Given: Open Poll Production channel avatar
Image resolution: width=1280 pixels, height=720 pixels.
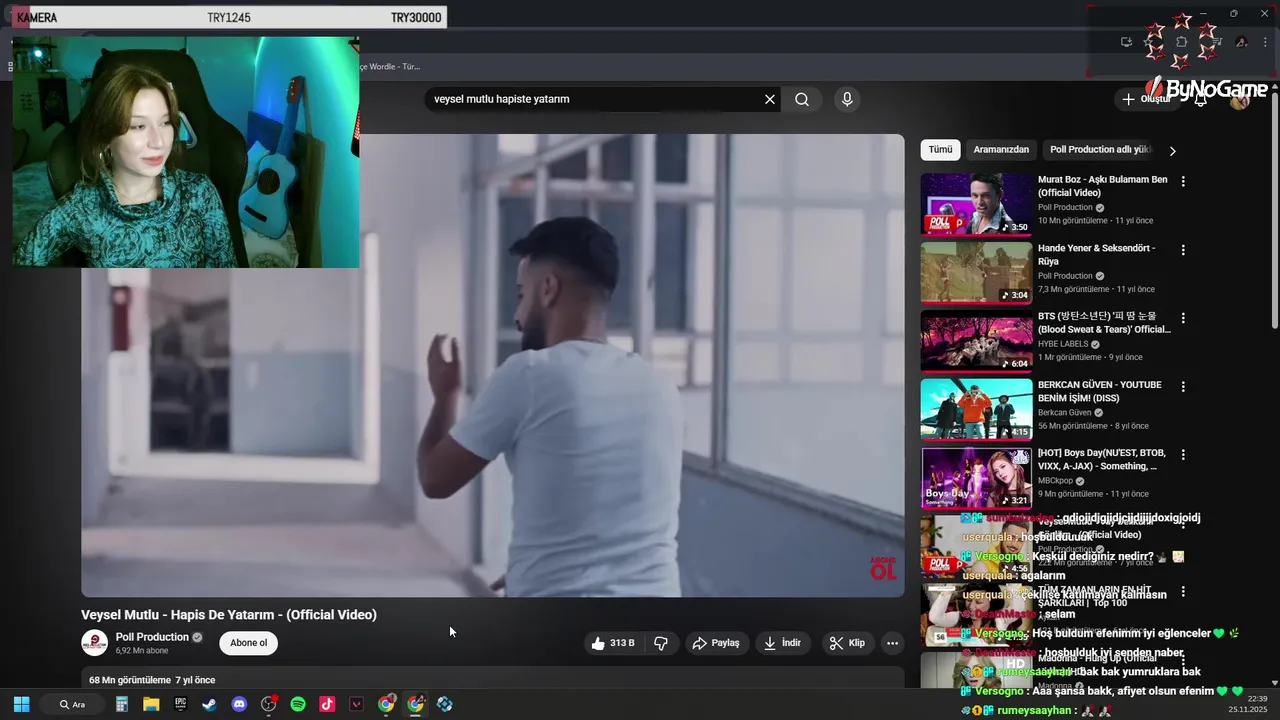Looking at the screenshot, I should coord(94,643).
